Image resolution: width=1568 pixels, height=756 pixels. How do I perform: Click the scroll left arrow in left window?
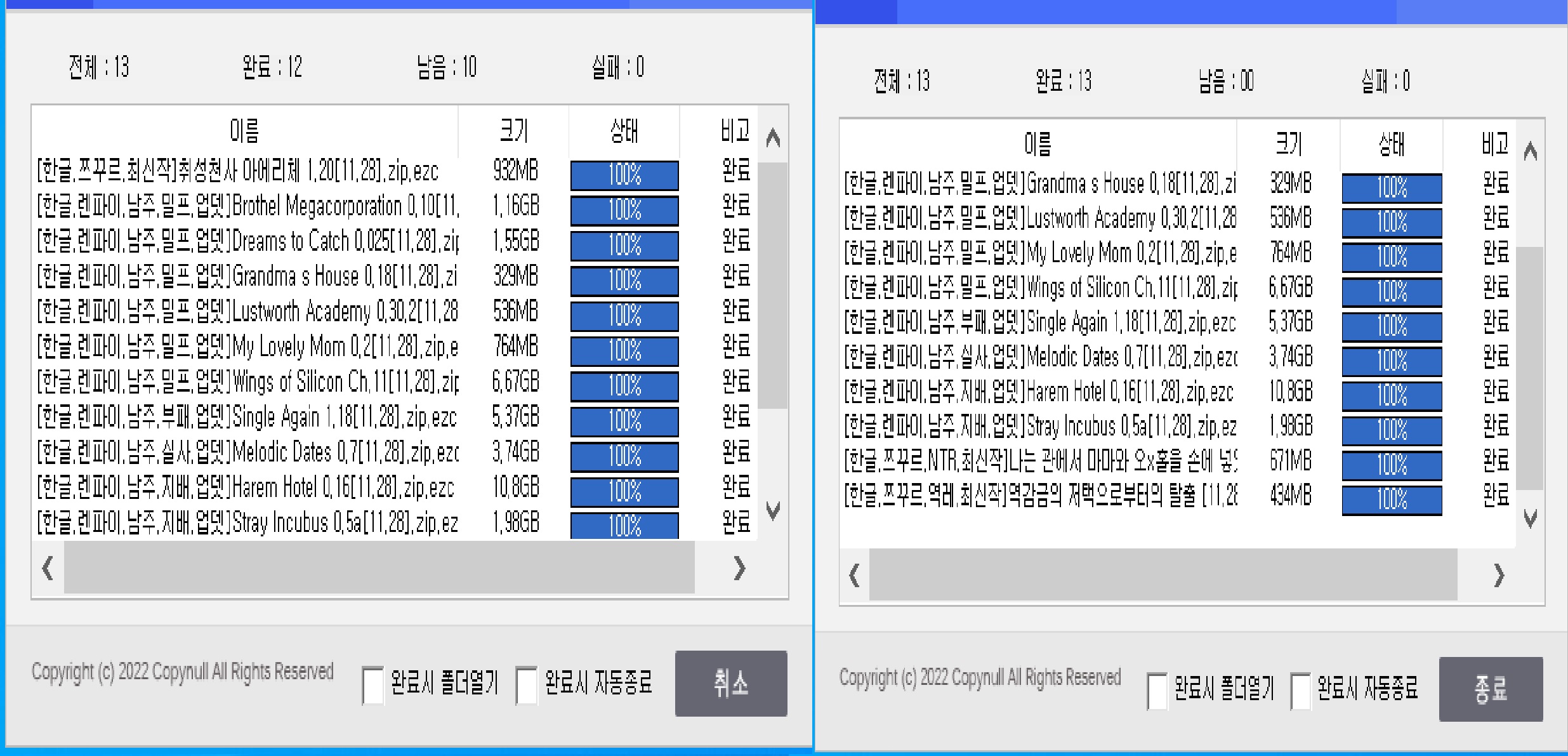tap(48, 567)
